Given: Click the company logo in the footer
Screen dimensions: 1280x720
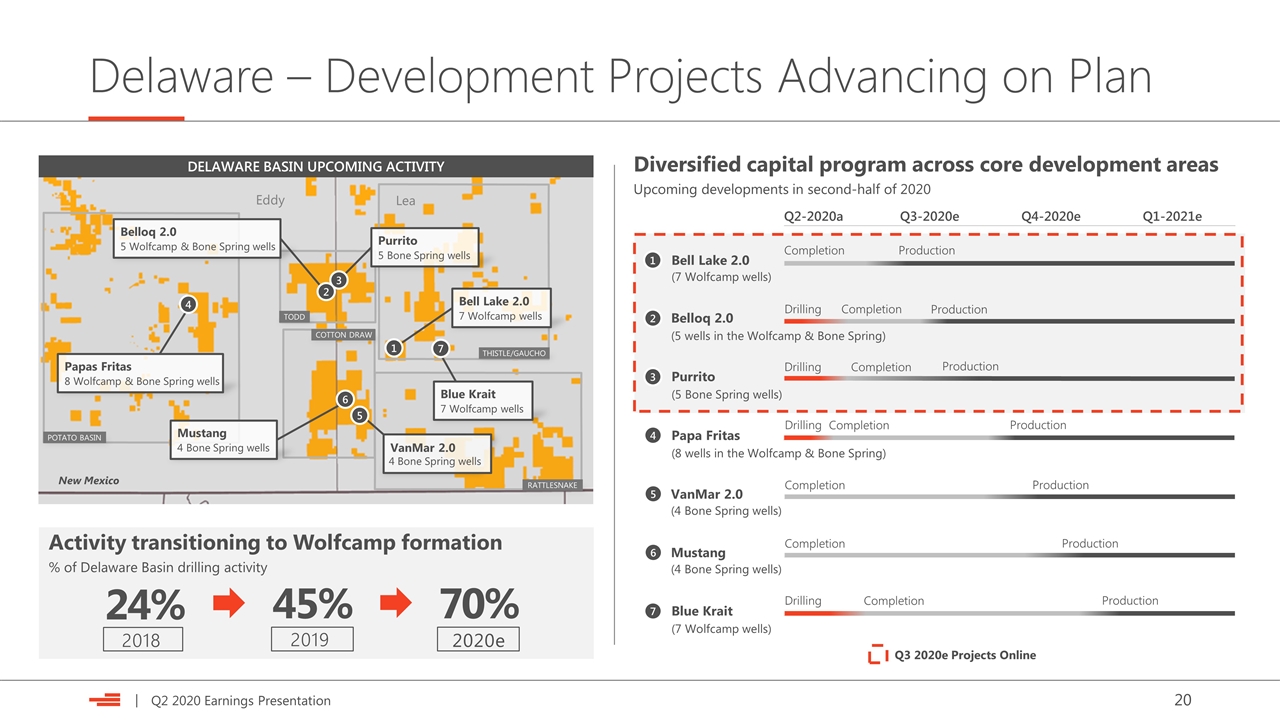Looking at the screenshot, I should click(x=104, y=700).
